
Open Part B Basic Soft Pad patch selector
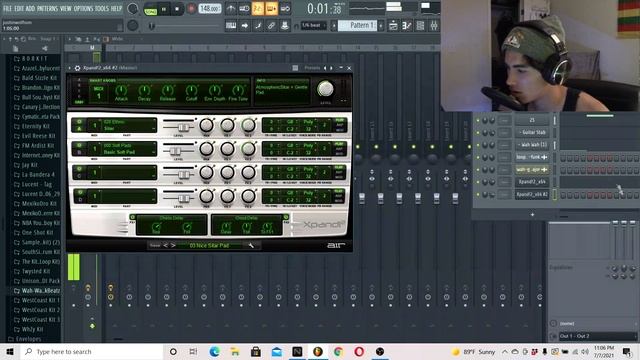coord(129,149)
